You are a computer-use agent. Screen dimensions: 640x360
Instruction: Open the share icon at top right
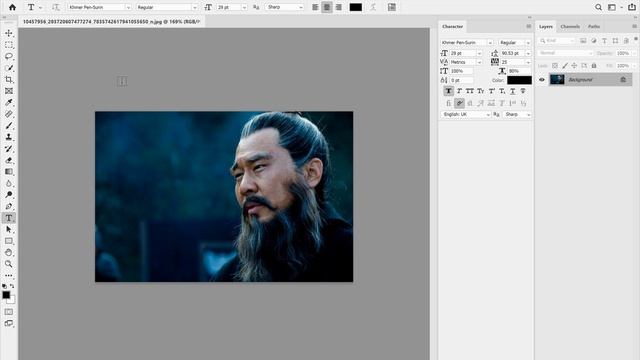[x=632, y=7]
